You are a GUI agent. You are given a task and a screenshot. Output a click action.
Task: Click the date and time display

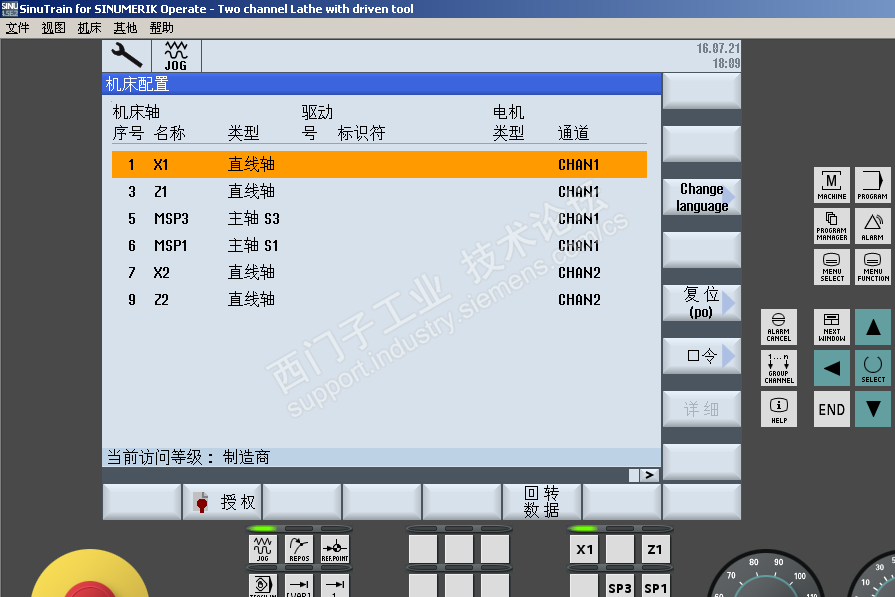(718, 55)
